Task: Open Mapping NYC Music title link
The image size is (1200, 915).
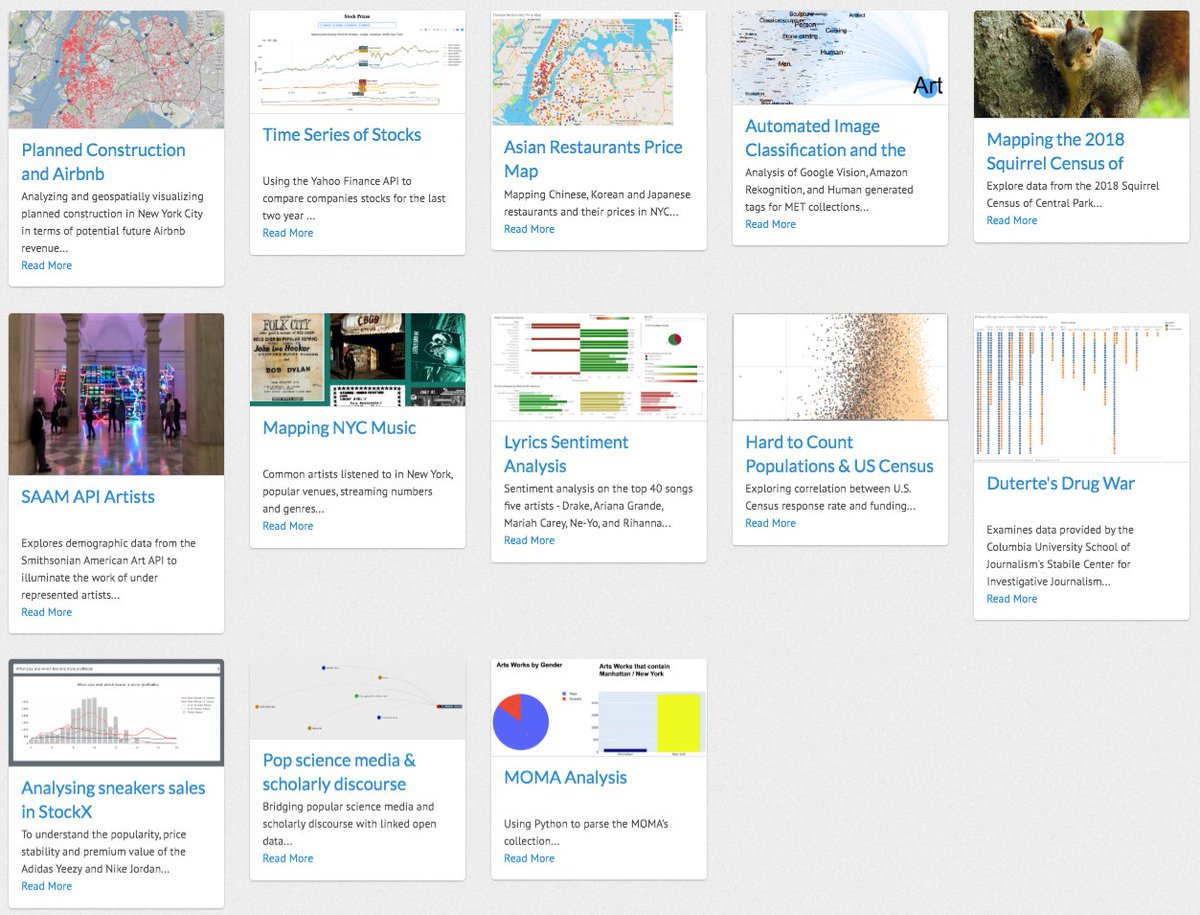Action: tap(339, 428)
